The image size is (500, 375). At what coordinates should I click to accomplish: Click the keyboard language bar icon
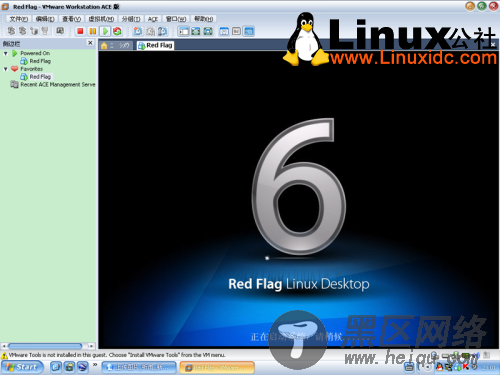409,367
